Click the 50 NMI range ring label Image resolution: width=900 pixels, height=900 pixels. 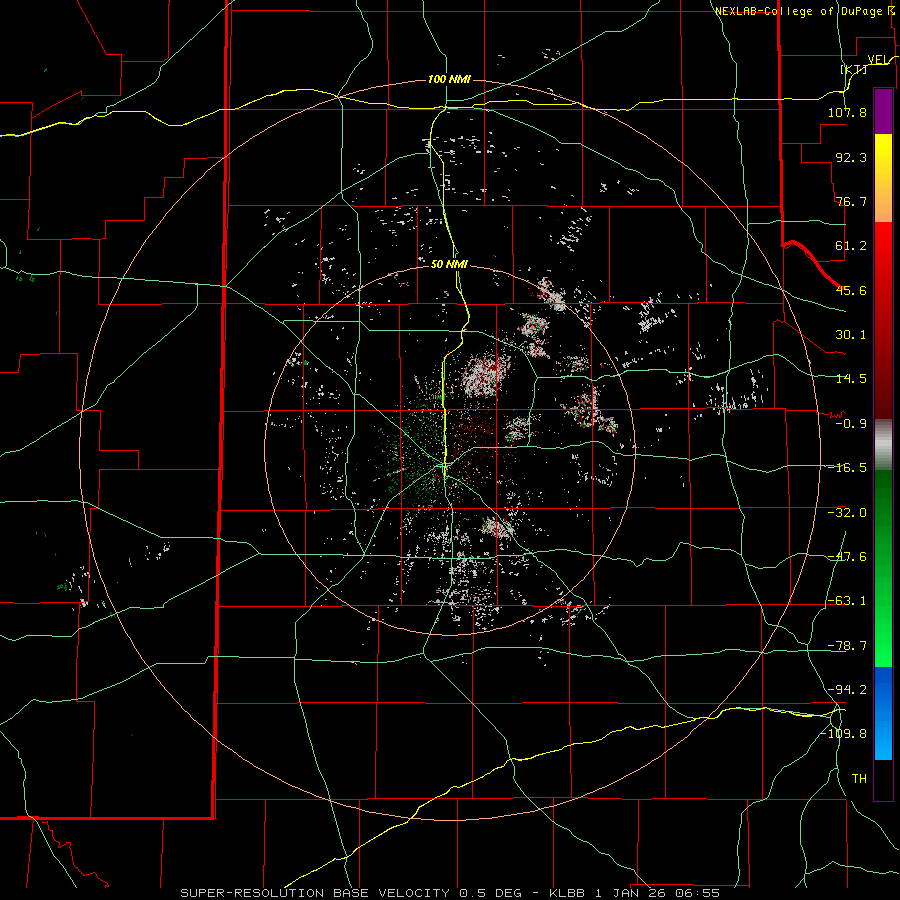[449, 264]
